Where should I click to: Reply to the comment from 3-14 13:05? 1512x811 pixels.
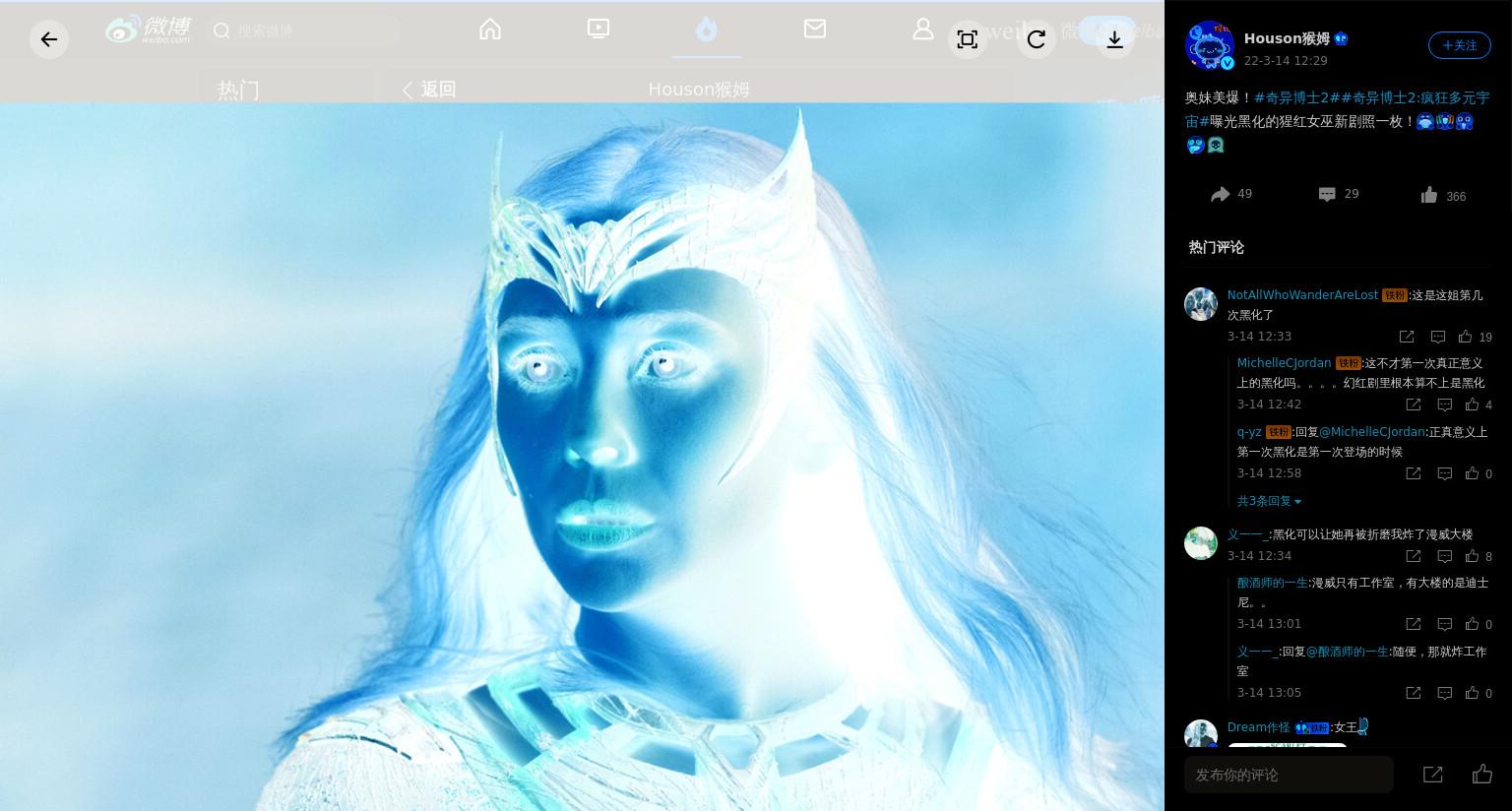tap(1445, 693)
